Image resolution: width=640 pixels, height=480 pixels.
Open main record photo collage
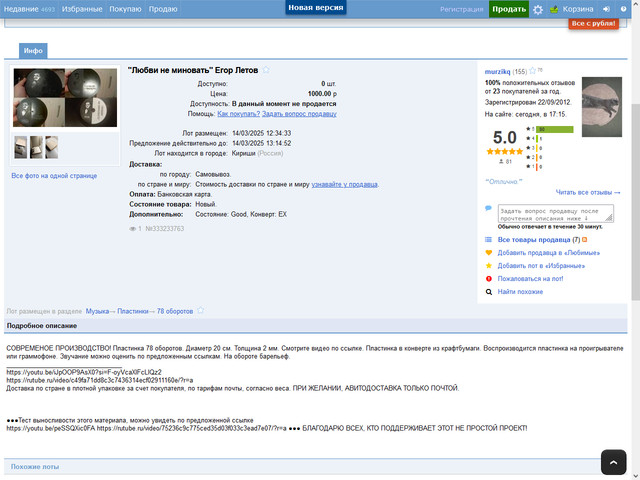[x=65, y=98]
